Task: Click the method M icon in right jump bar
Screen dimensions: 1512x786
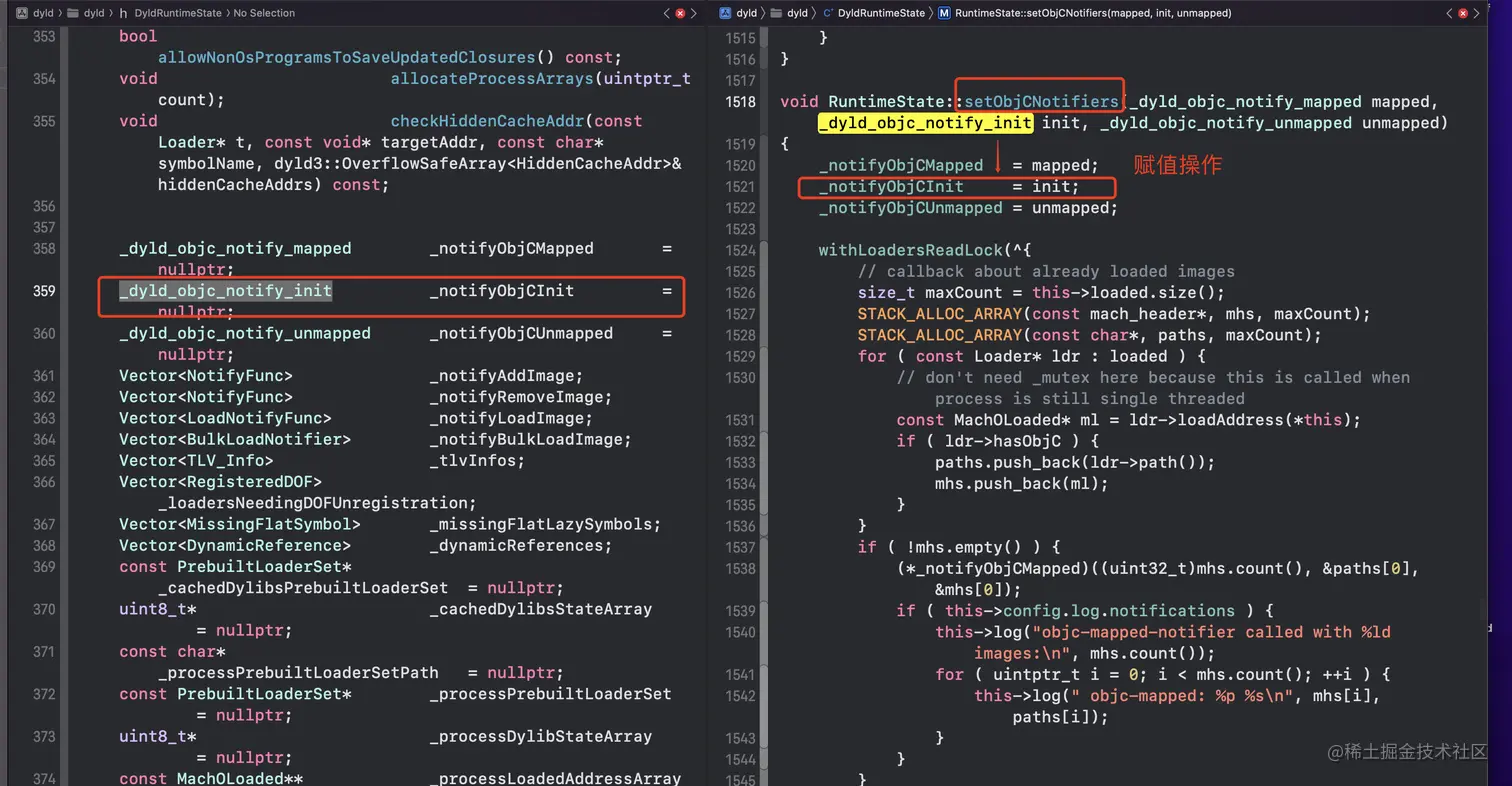Action: (944, 13)
